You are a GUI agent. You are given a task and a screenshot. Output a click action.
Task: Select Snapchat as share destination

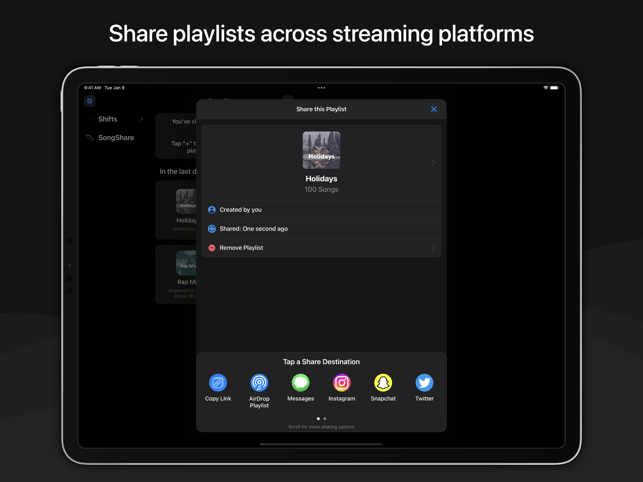pos(383,383)
